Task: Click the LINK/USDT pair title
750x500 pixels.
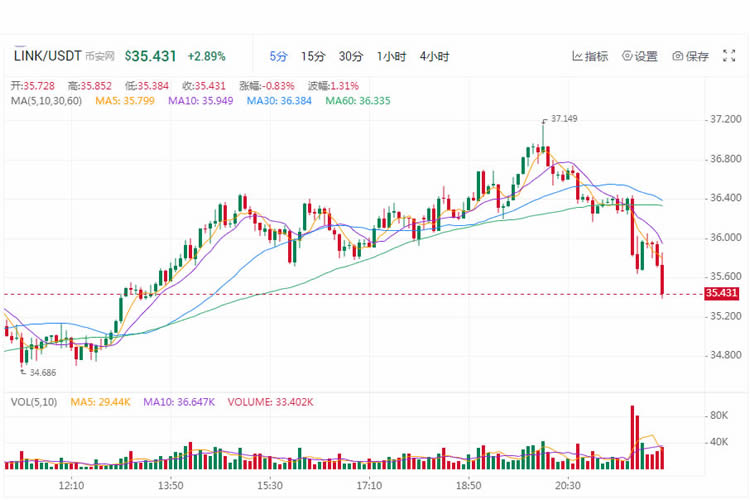Action: 48,56
